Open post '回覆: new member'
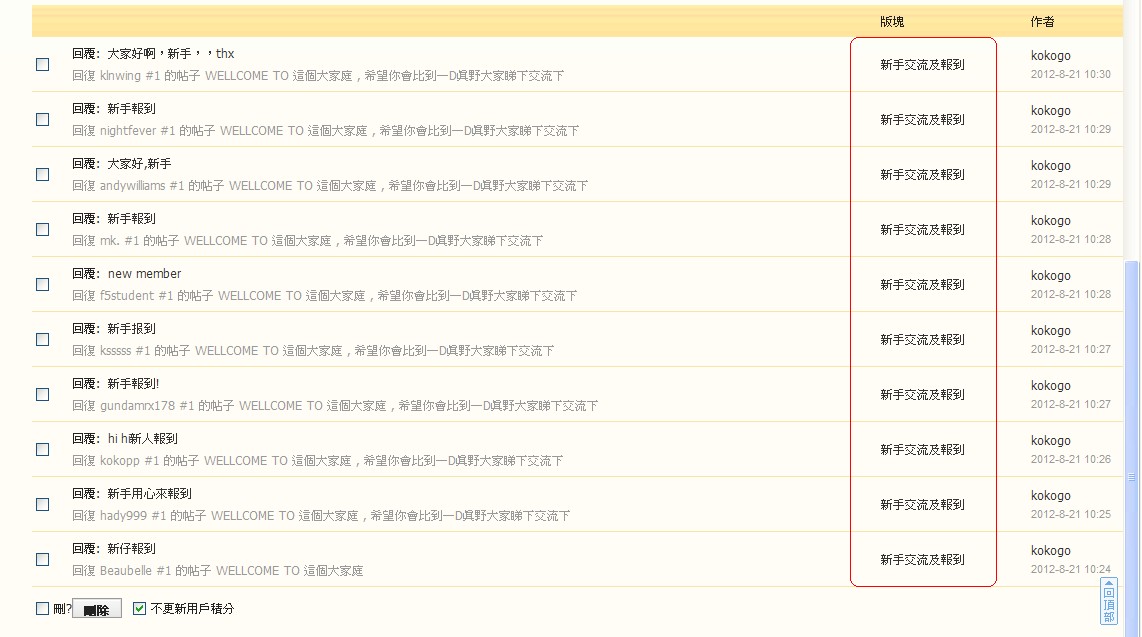This screenshot has width=1142, height=637. [x=127, y=274]
